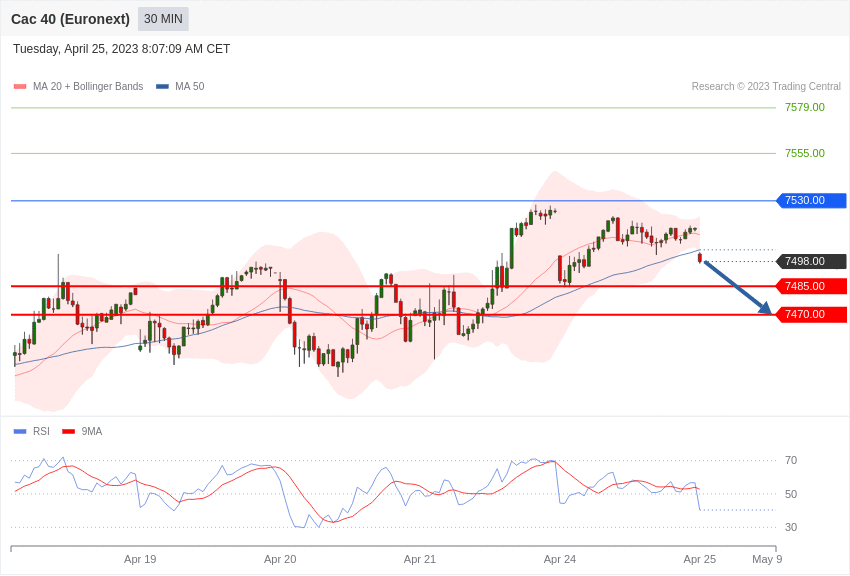The image size is (850, 576).
Task: Click the RSI 70 level label
Action: pyautogui.click(x=791, y=461)
